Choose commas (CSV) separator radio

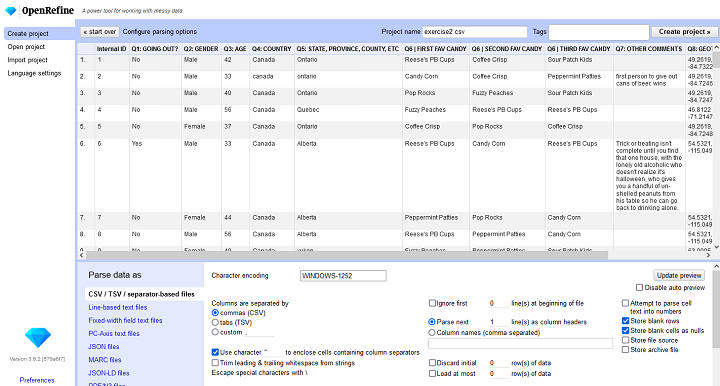tap(215, 313)
